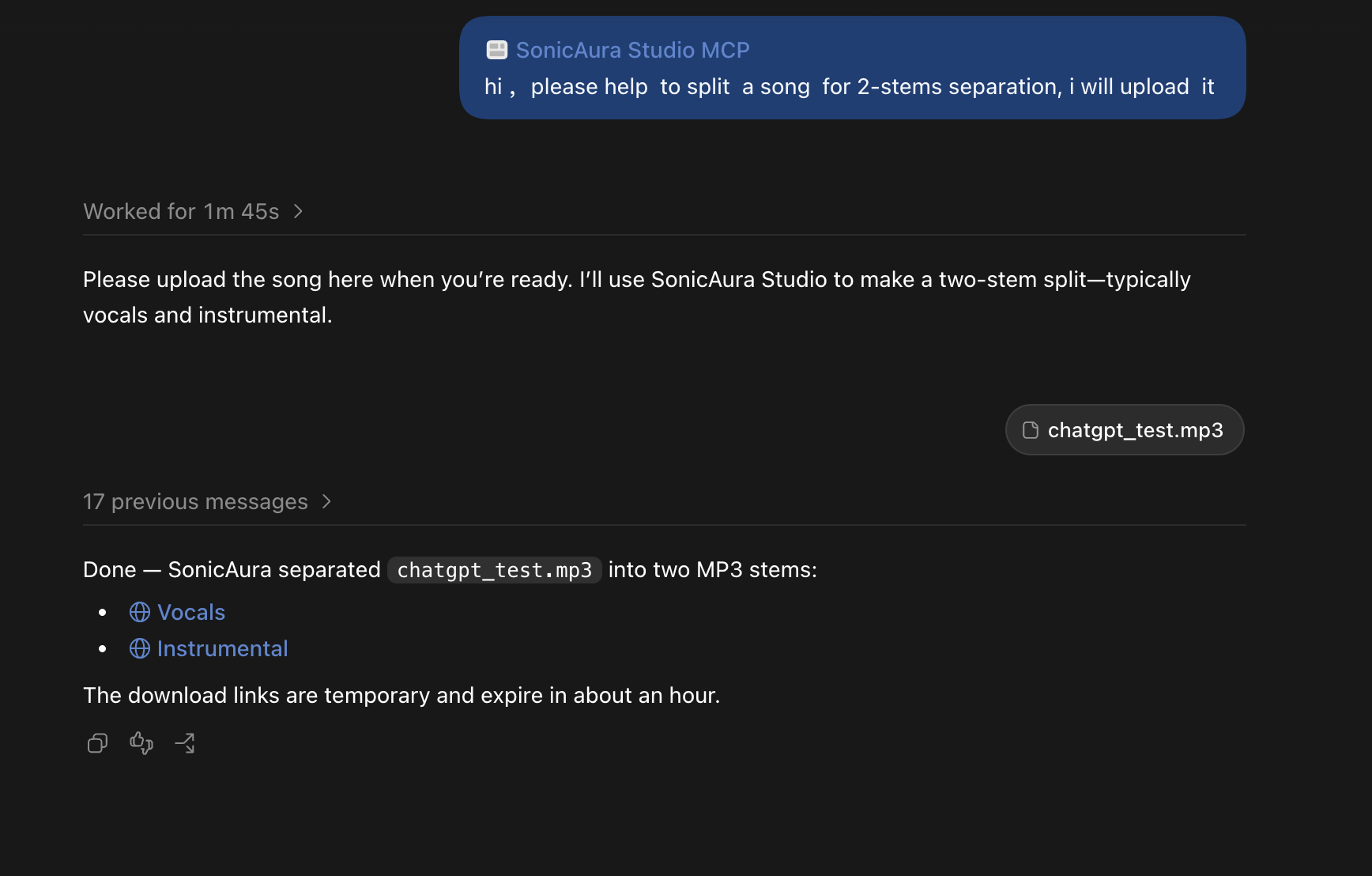1372x876 pixels.
Task: Copy the response with the copy icon
Action: [97, 743]
